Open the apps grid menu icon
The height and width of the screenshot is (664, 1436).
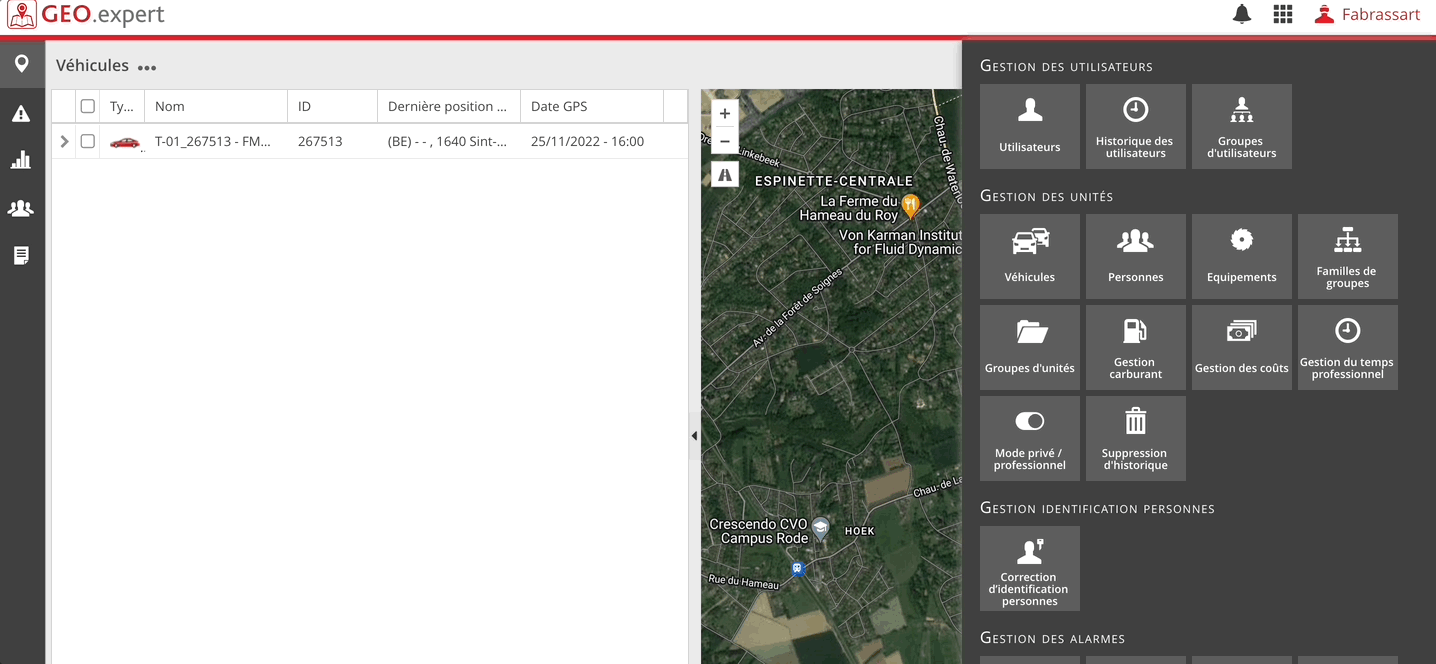point(1283,14)
